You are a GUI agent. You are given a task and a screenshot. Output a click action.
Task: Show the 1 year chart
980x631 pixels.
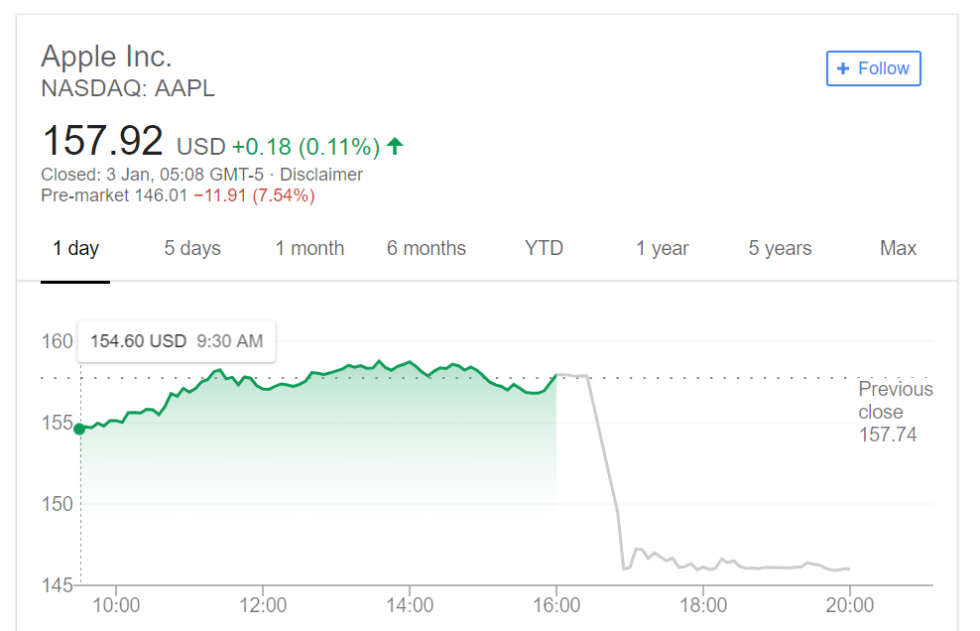[662, 249]
